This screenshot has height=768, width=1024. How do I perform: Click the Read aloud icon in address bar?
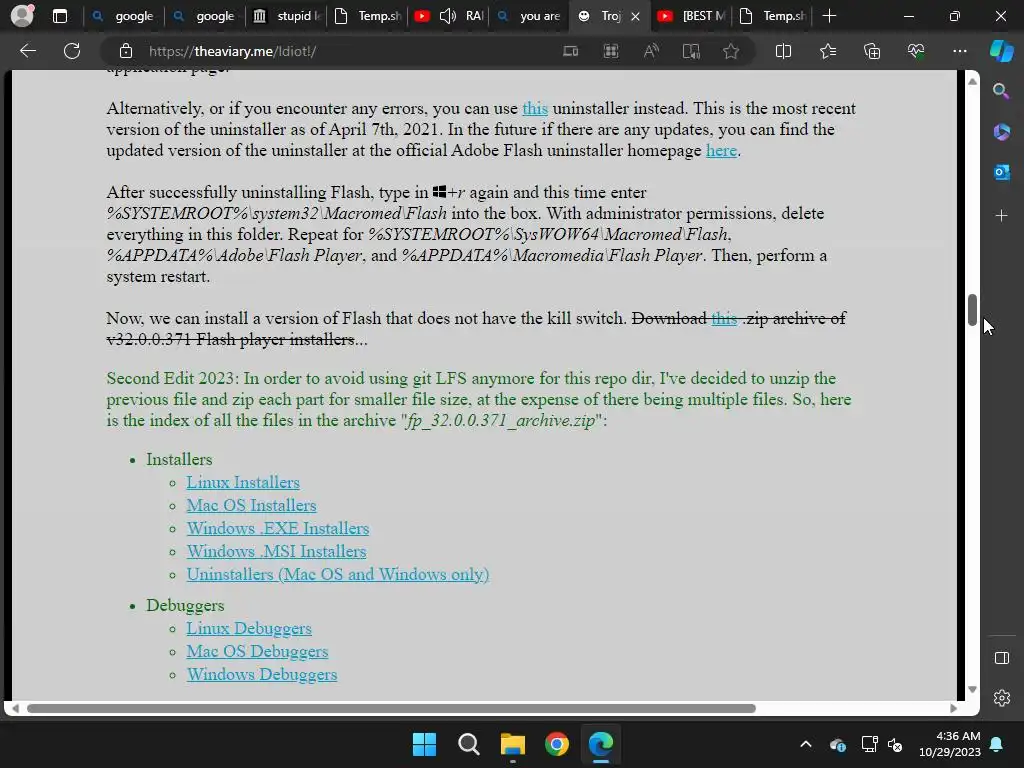(650, 51)
